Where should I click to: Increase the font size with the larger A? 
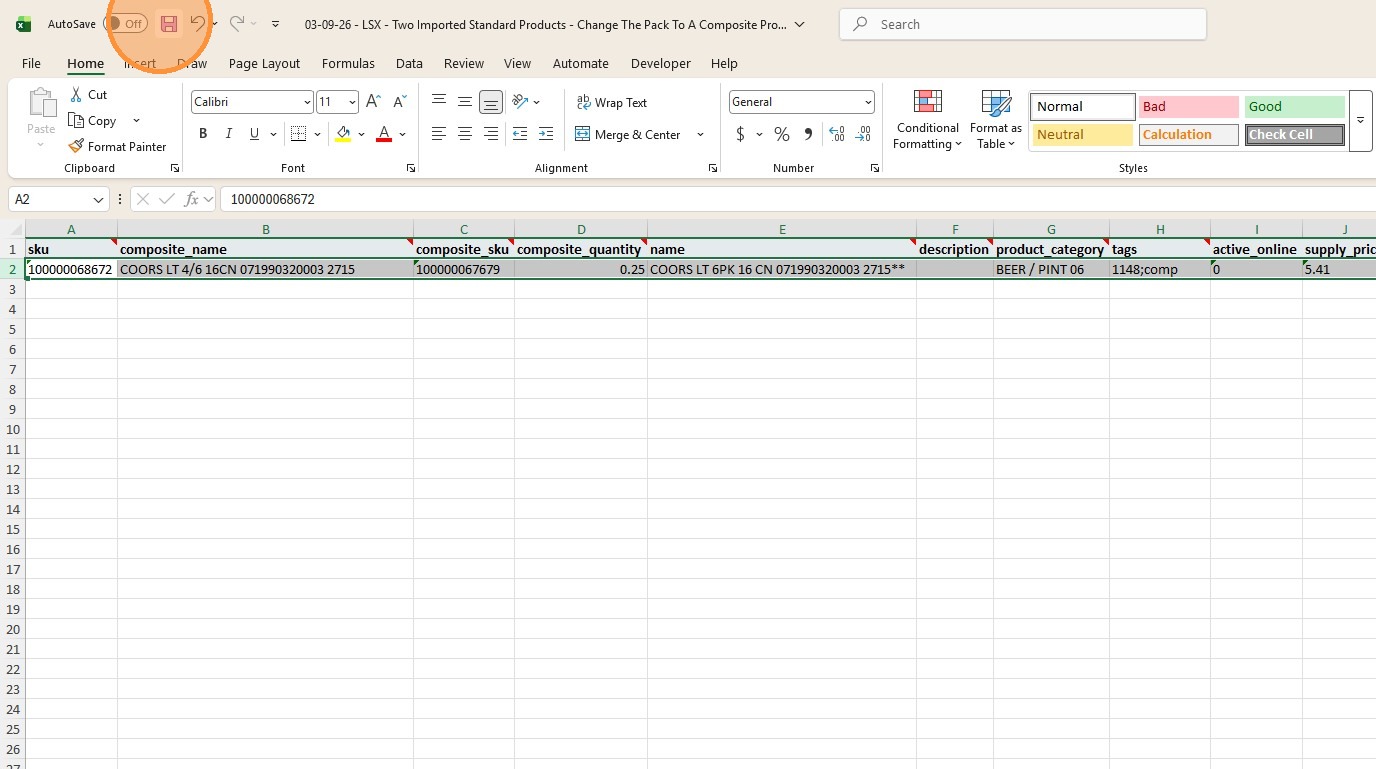click(373, 102)
